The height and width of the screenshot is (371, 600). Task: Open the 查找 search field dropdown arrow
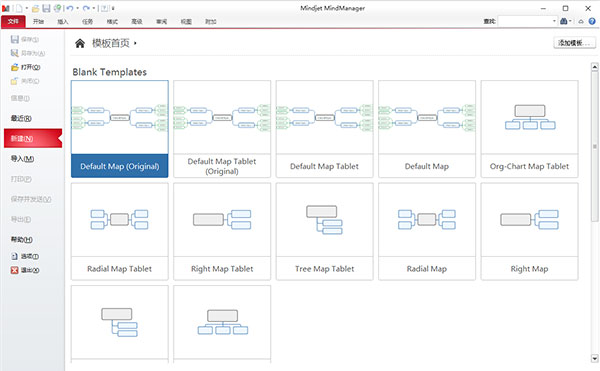[x=554, y=21]
